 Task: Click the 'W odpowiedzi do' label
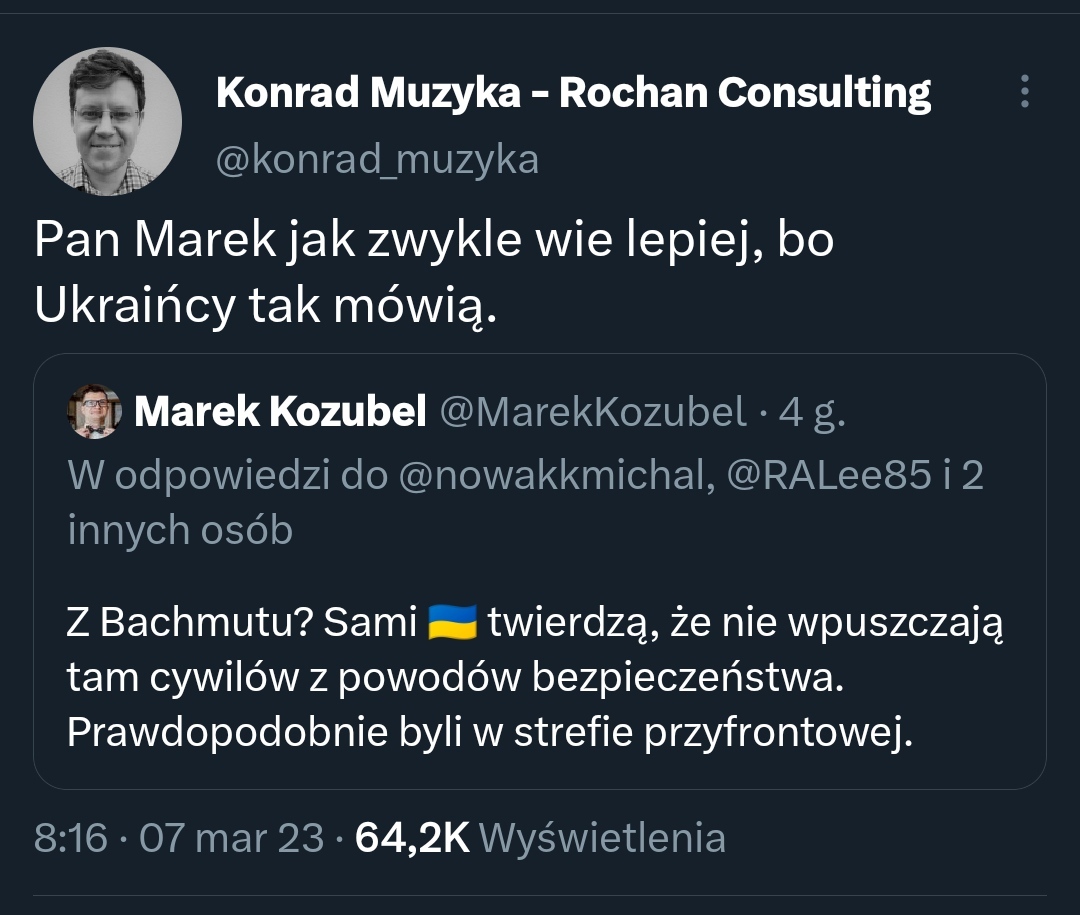tap(226, 475)
